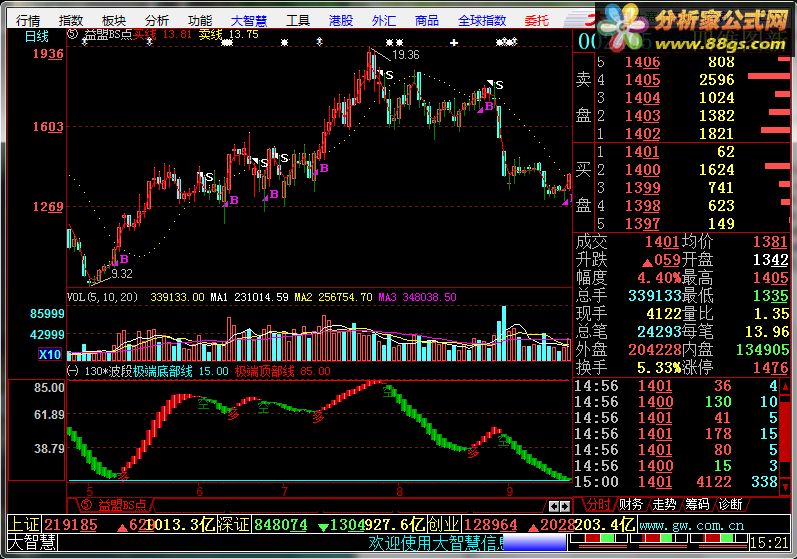
Task: Open the 商品 menu
Action: click(x=427, y=20)
